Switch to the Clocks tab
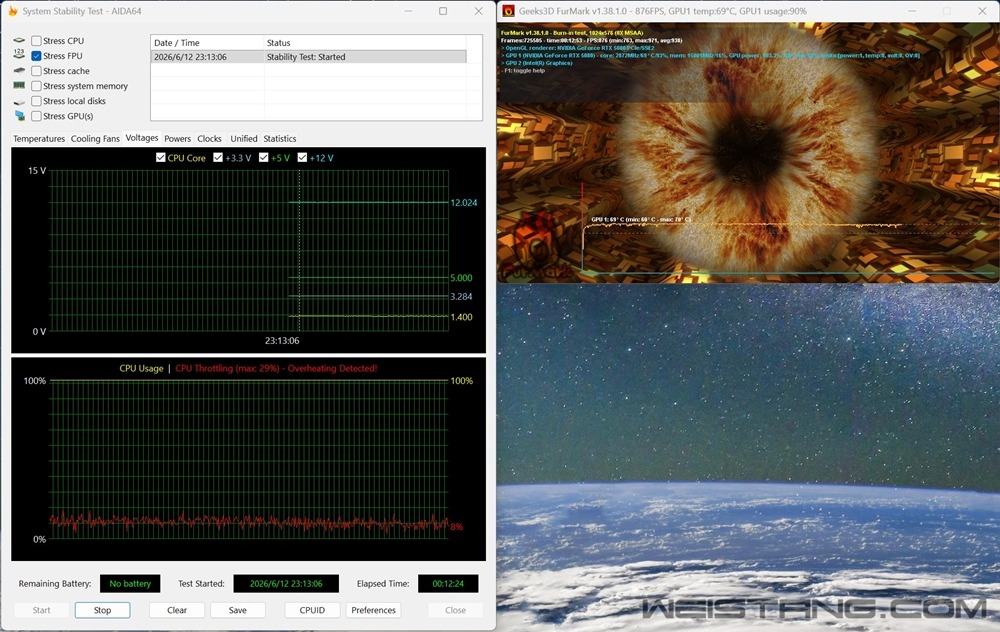The image size is (1000, 632). pyautogui.click(x=209, y=138)
